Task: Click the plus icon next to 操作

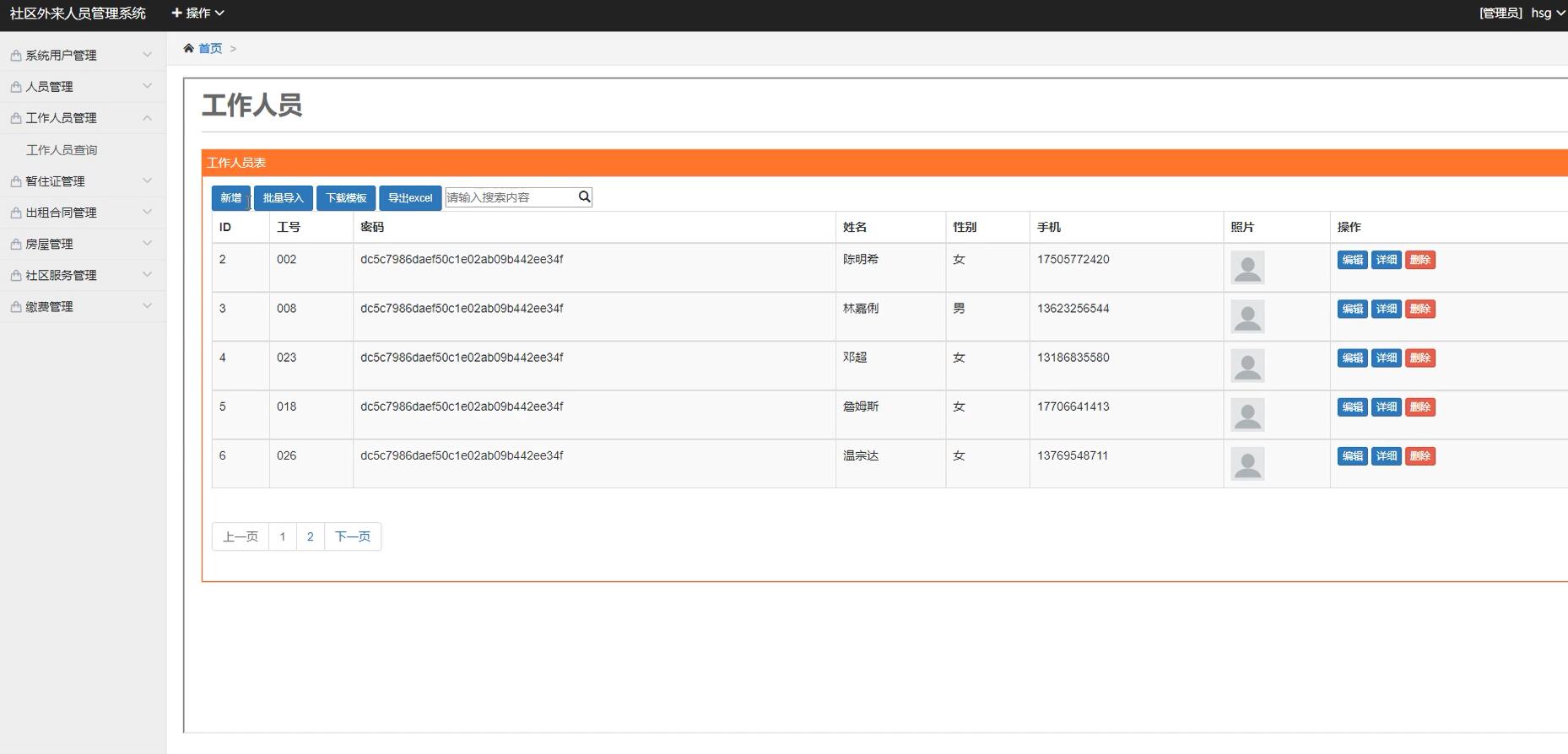Action: tap(176, 13)
